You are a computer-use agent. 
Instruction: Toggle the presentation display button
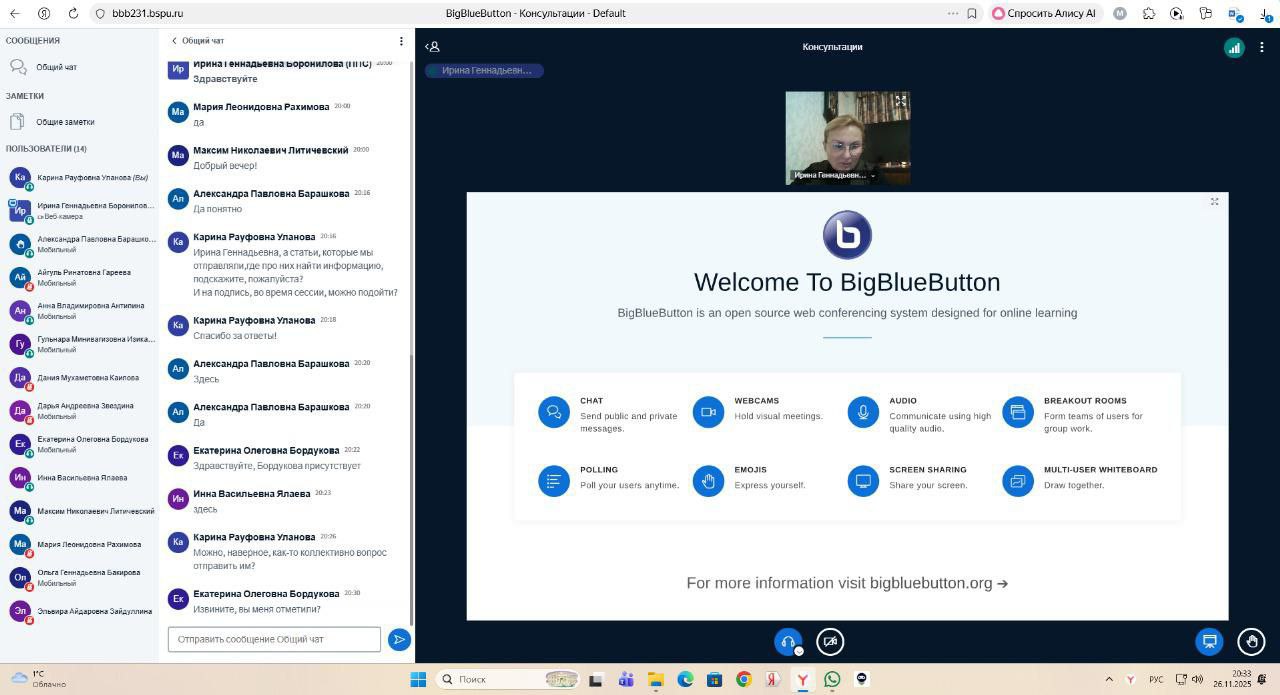click(1209, 641)
